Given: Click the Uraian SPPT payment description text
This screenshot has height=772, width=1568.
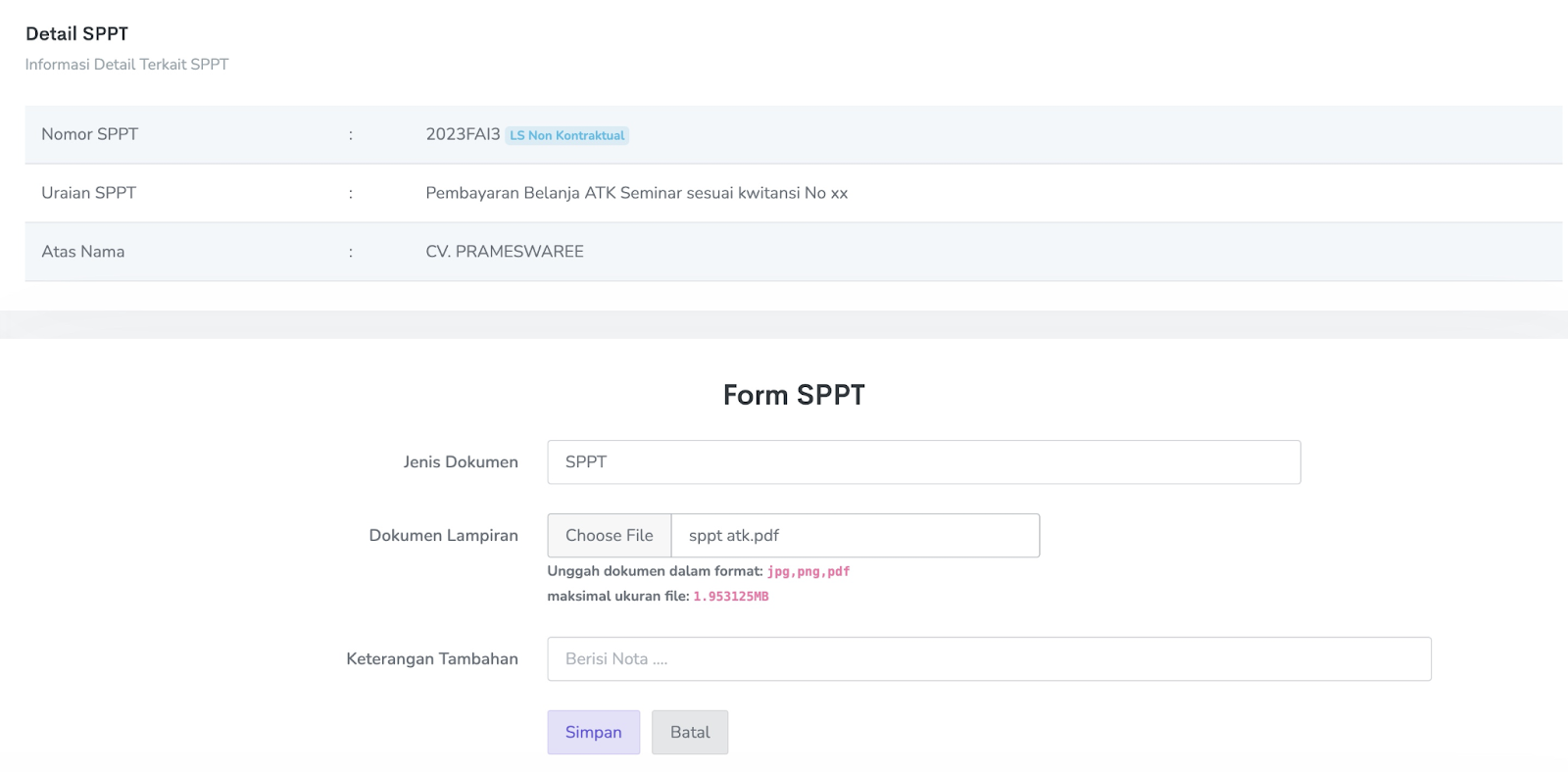Looking at the screenshot, I should 636,193.
